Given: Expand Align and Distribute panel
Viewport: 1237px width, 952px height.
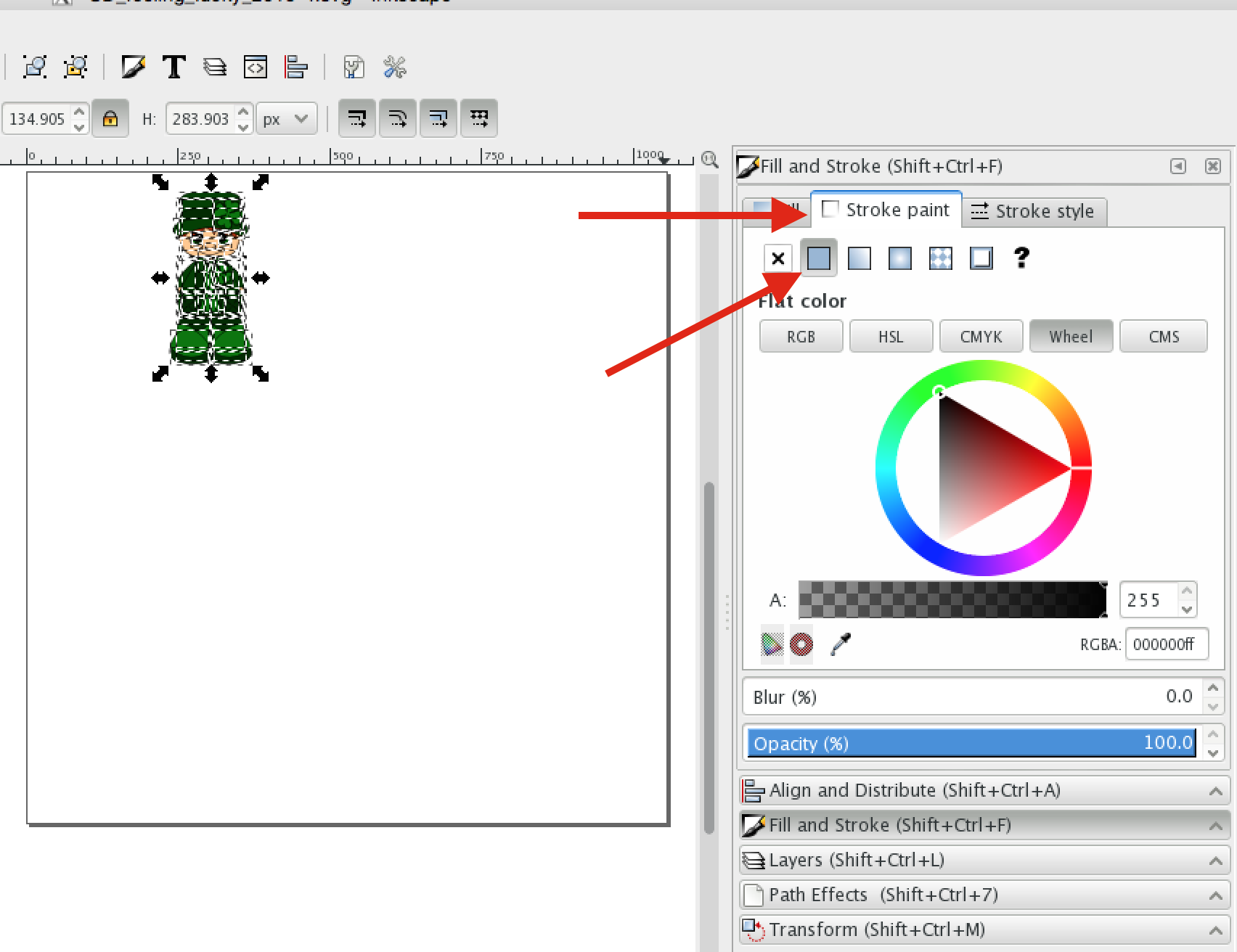Looking at the screenshot, I should click(x=984, y=790).
